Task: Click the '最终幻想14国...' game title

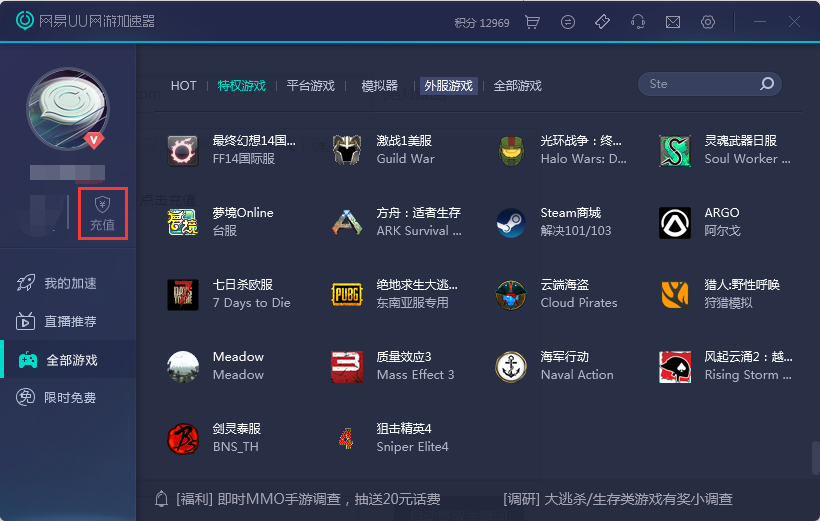Action: pyautogui.click(x=254, y=141)
